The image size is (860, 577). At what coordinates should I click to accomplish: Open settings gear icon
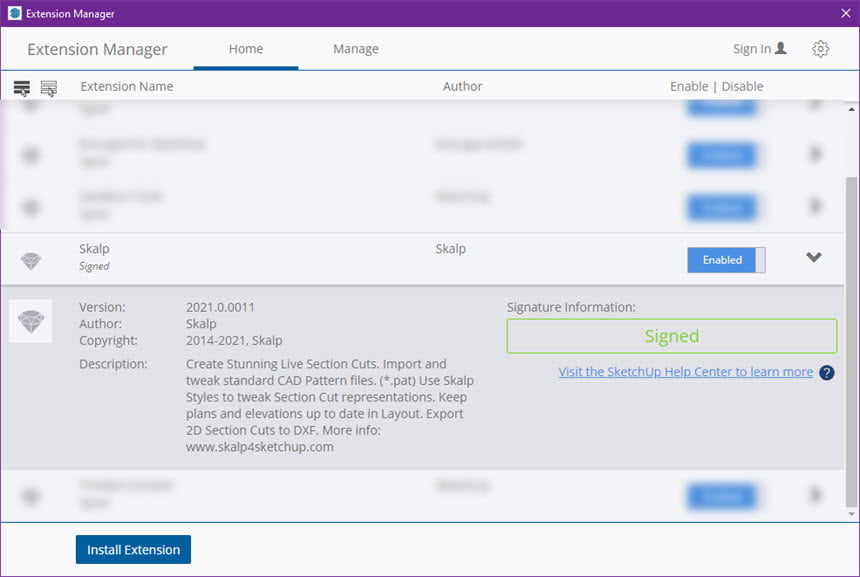click(820, 49)
